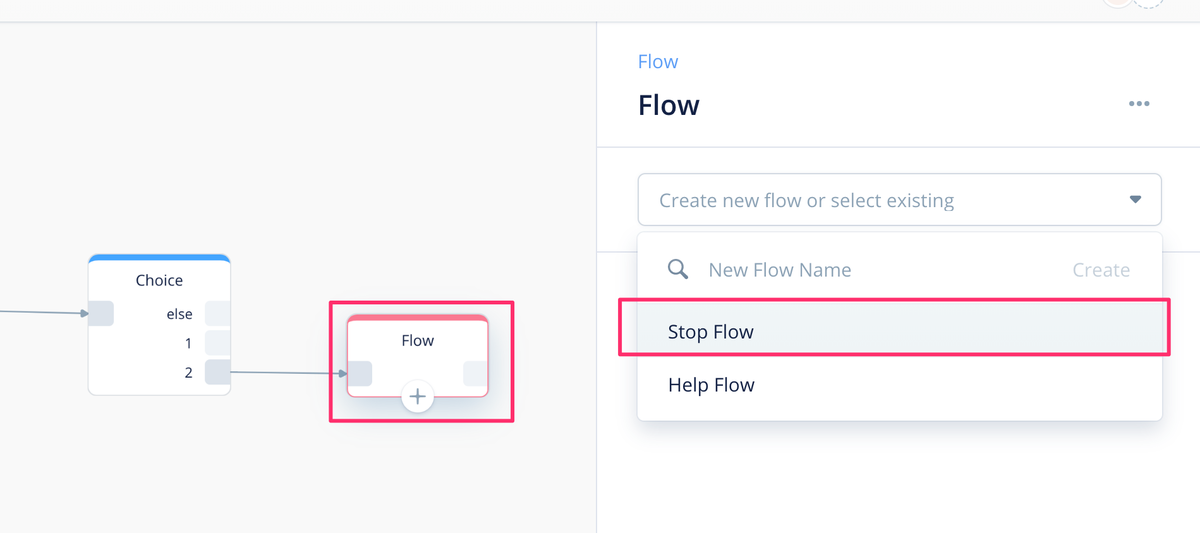Click the output port for choice 1
The image size is (1200, 533).
218,343
